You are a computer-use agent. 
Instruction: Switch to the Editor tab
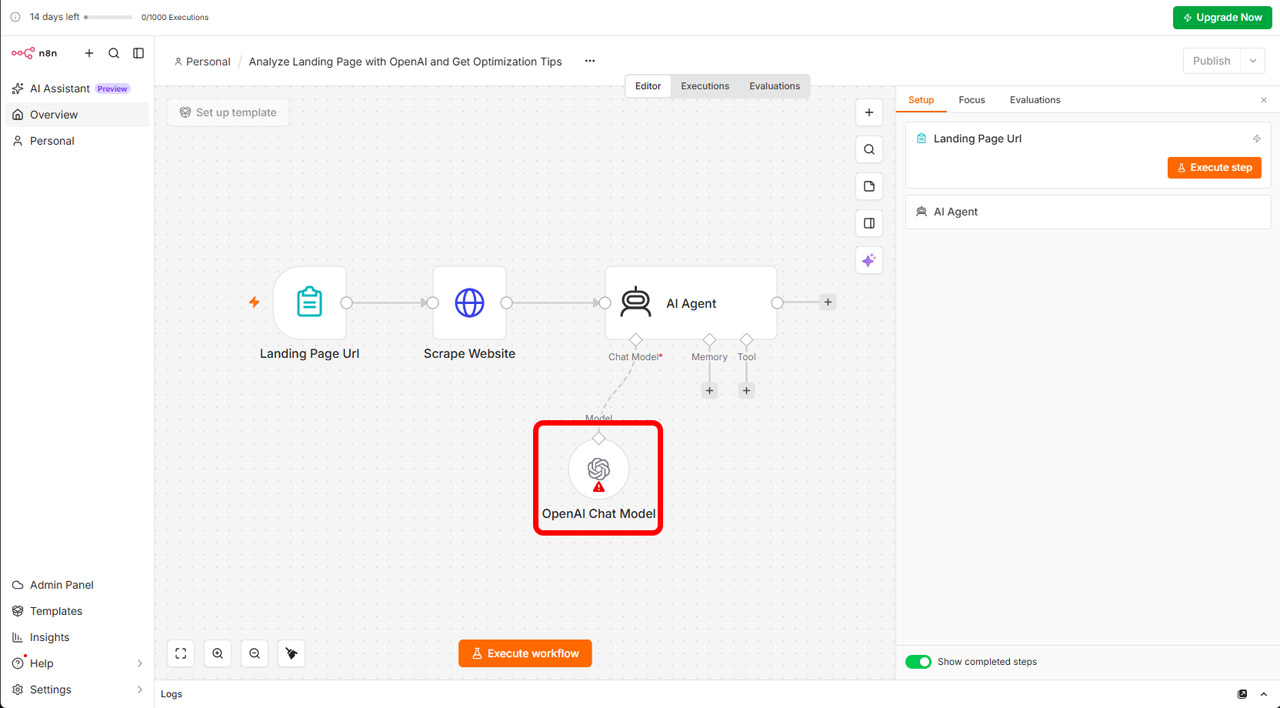tap(648, 86)
